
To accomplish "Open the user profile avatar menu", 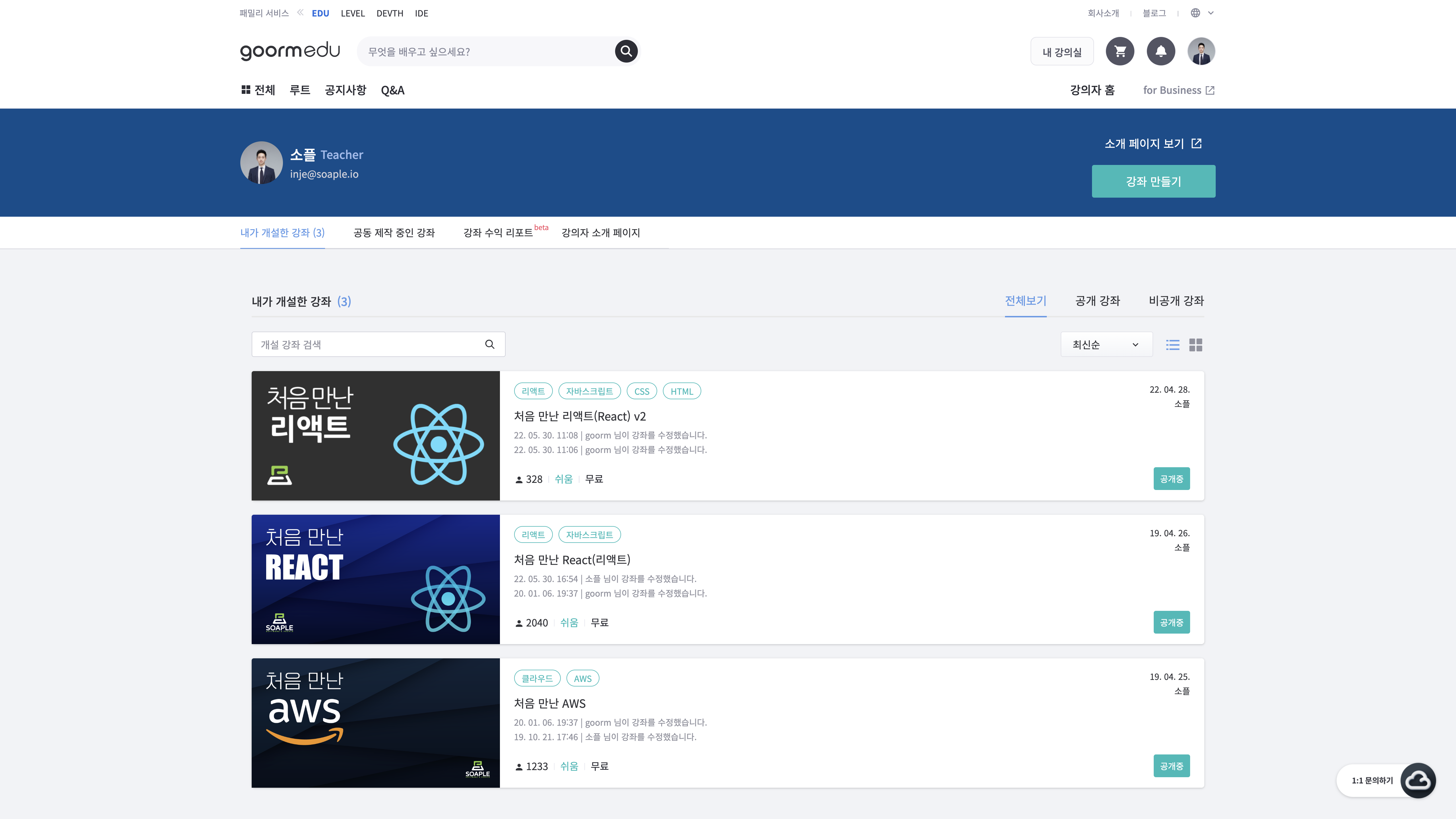I will (1201, 51).
